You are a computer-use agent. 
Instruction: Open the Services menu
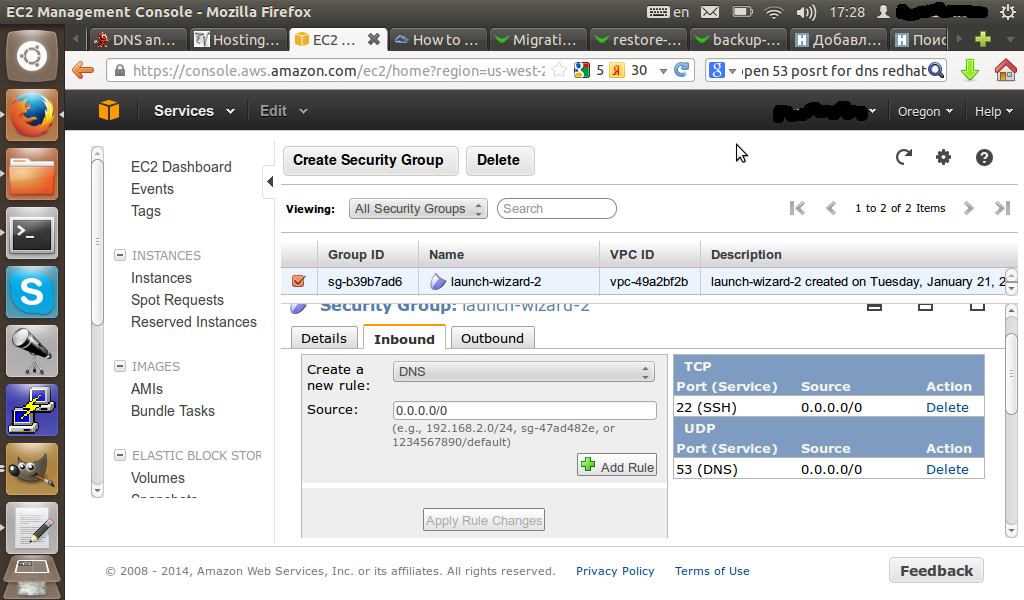pos(194,111)
